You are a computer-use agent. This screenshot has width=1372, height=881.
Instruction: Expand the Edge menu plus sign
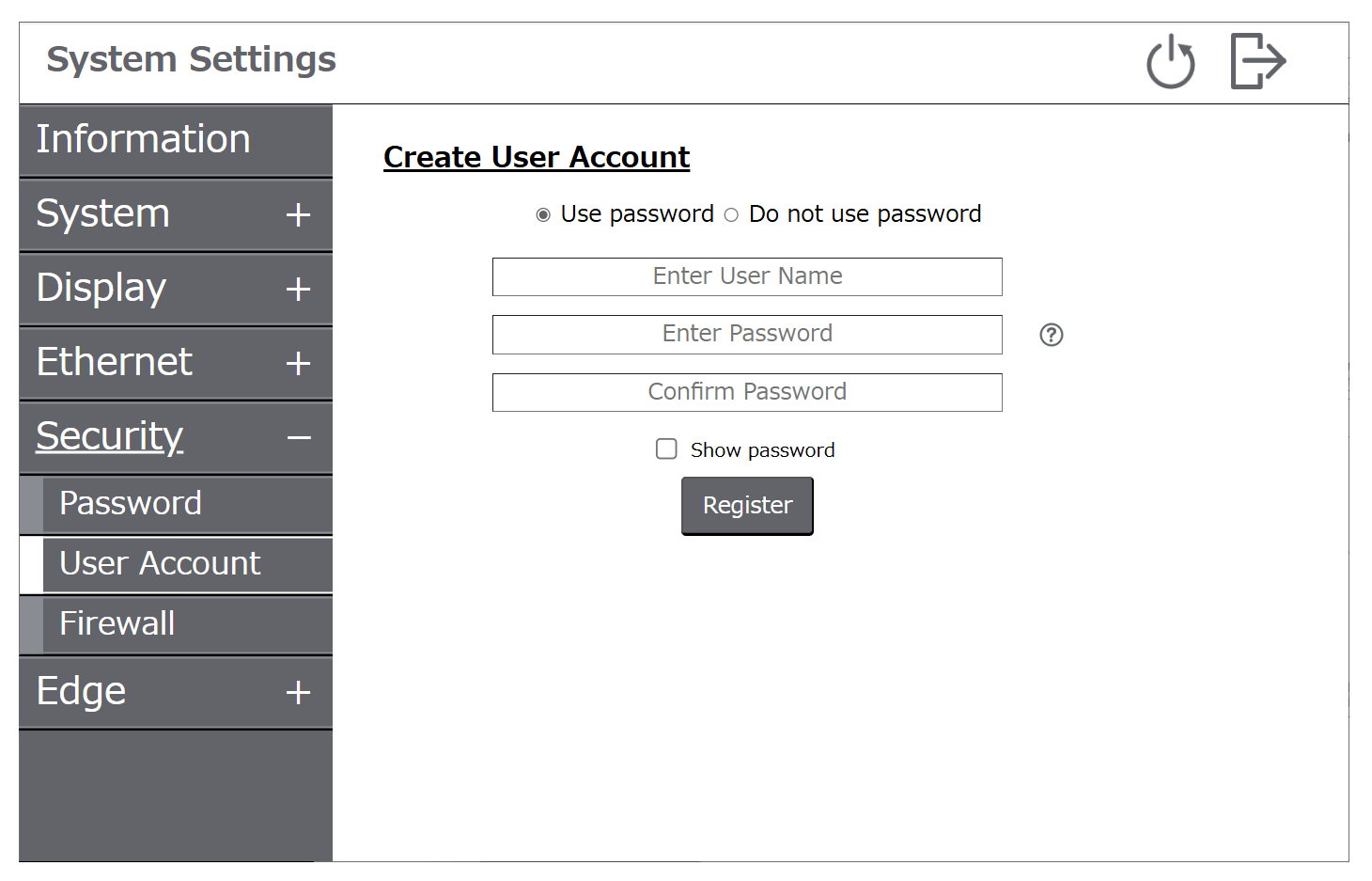click(x=298, y=692)
